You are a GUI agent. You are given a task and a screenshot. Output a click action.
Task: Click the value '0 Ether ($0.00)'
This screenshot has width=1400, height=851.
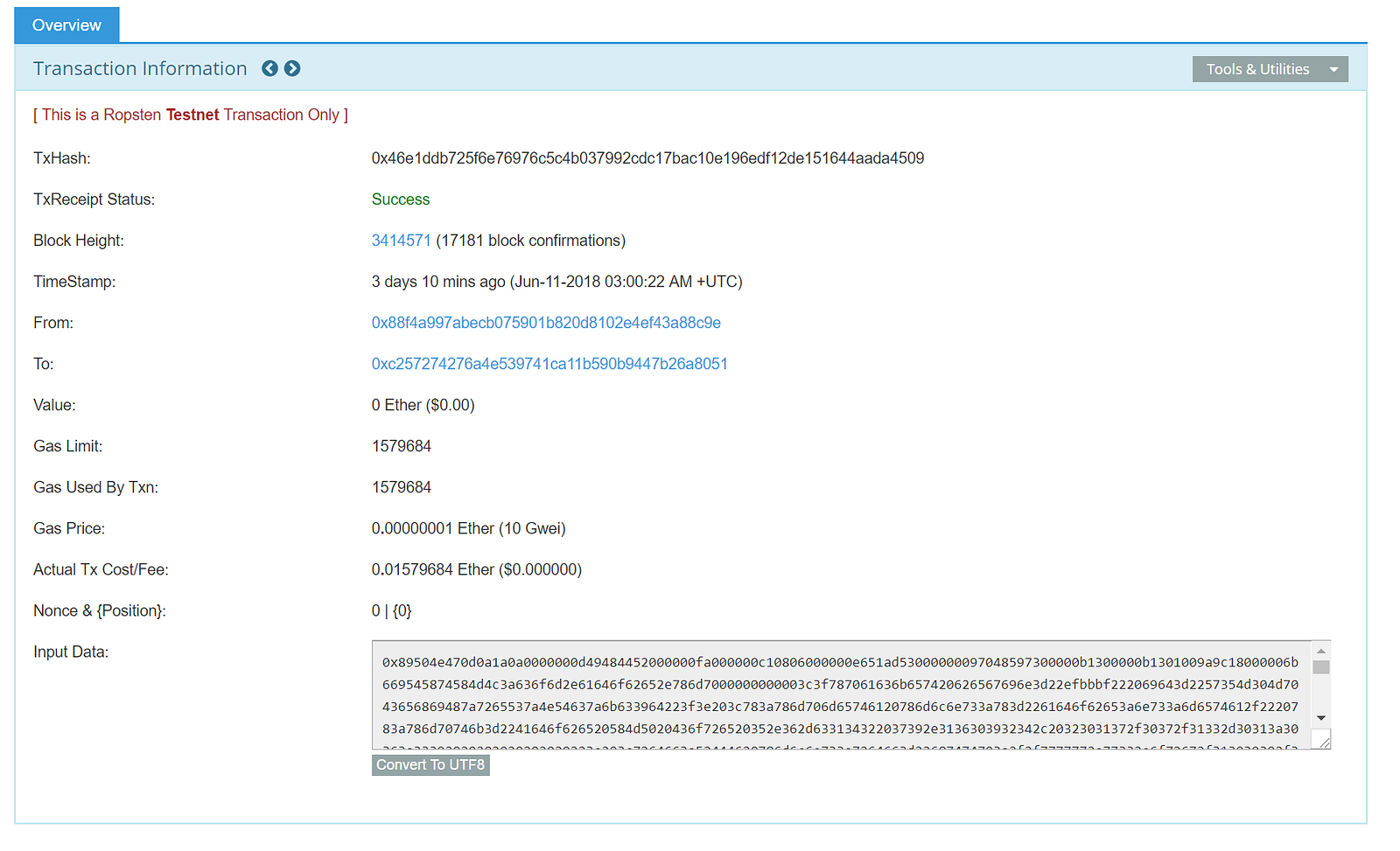423,405
